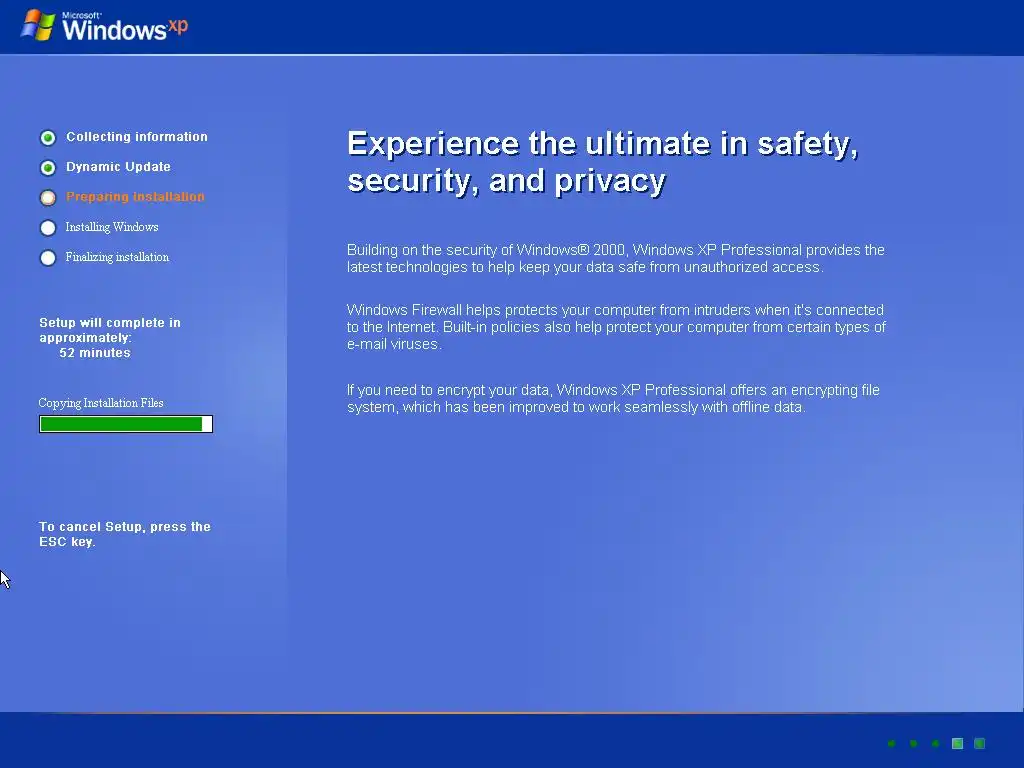Click the empty bullet beside Finalizing installation
Screen dimensions: 1024x768
tap(48, 258)
